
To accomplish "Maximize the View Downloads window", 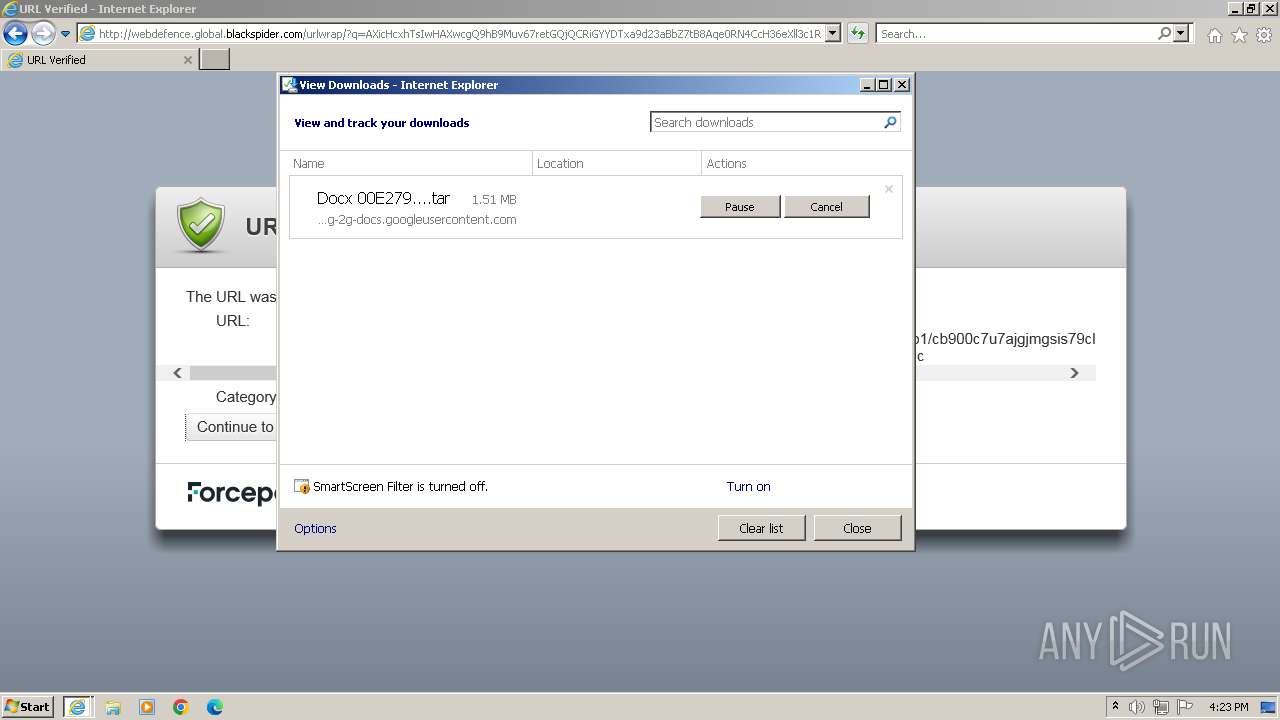I will pyautogui.click(x=884, y=85).
